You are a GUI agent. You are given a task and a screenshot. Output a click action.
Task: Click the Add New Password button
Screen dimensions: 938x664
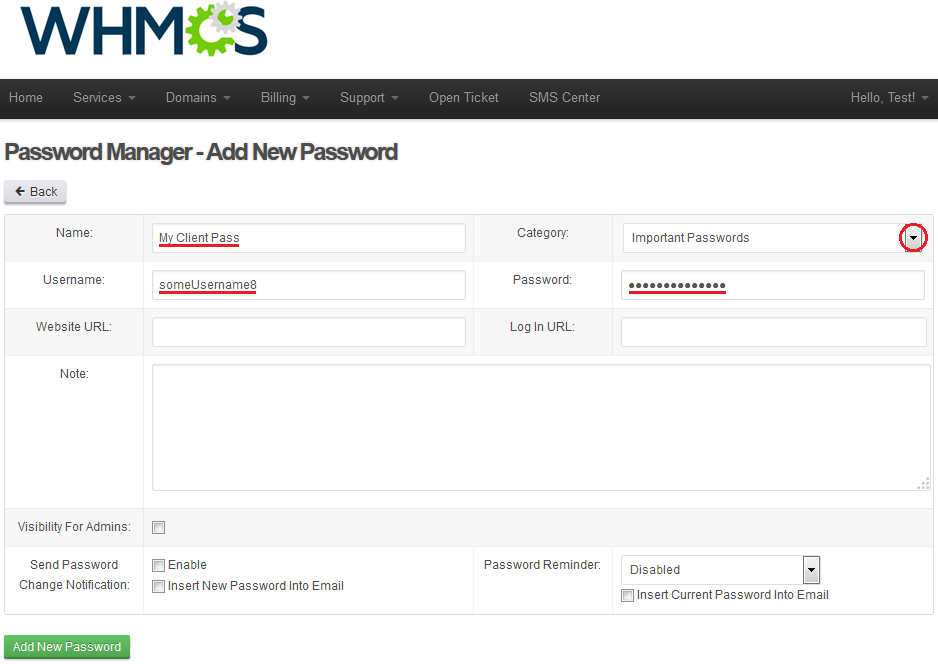[x=67, y=647]
